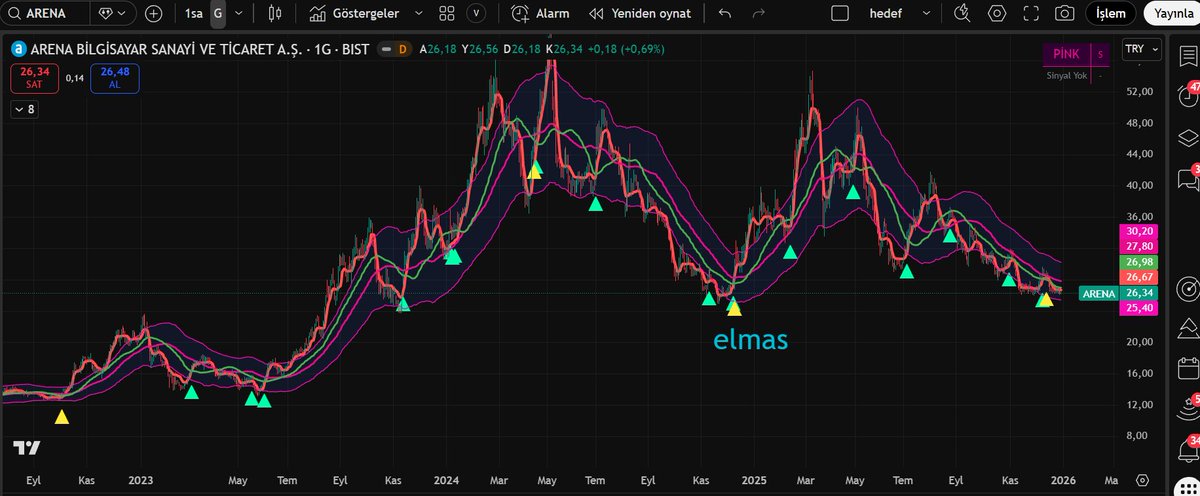
Task: Click the 26,48 AL buy button
Action: (115, 78)
